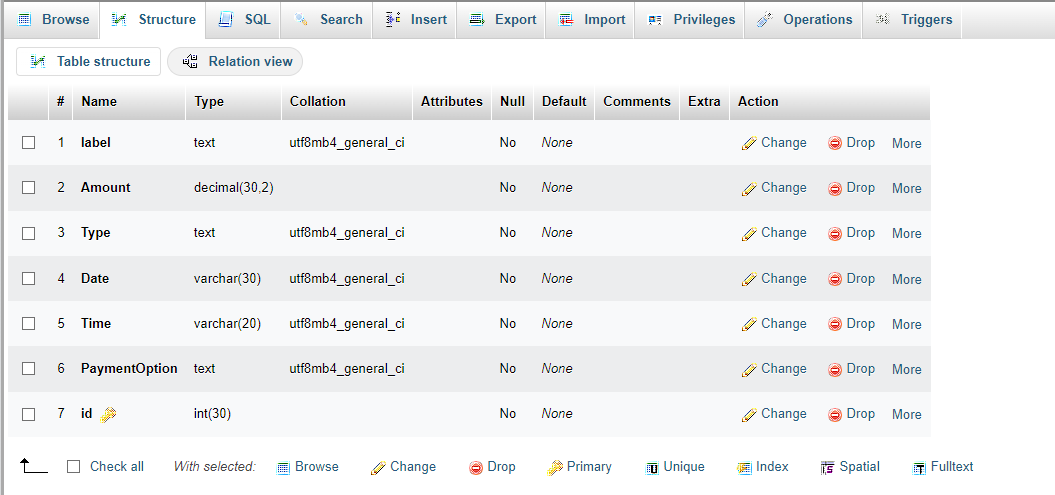Click the red Drop icon for Amount

tap(835, 188)
